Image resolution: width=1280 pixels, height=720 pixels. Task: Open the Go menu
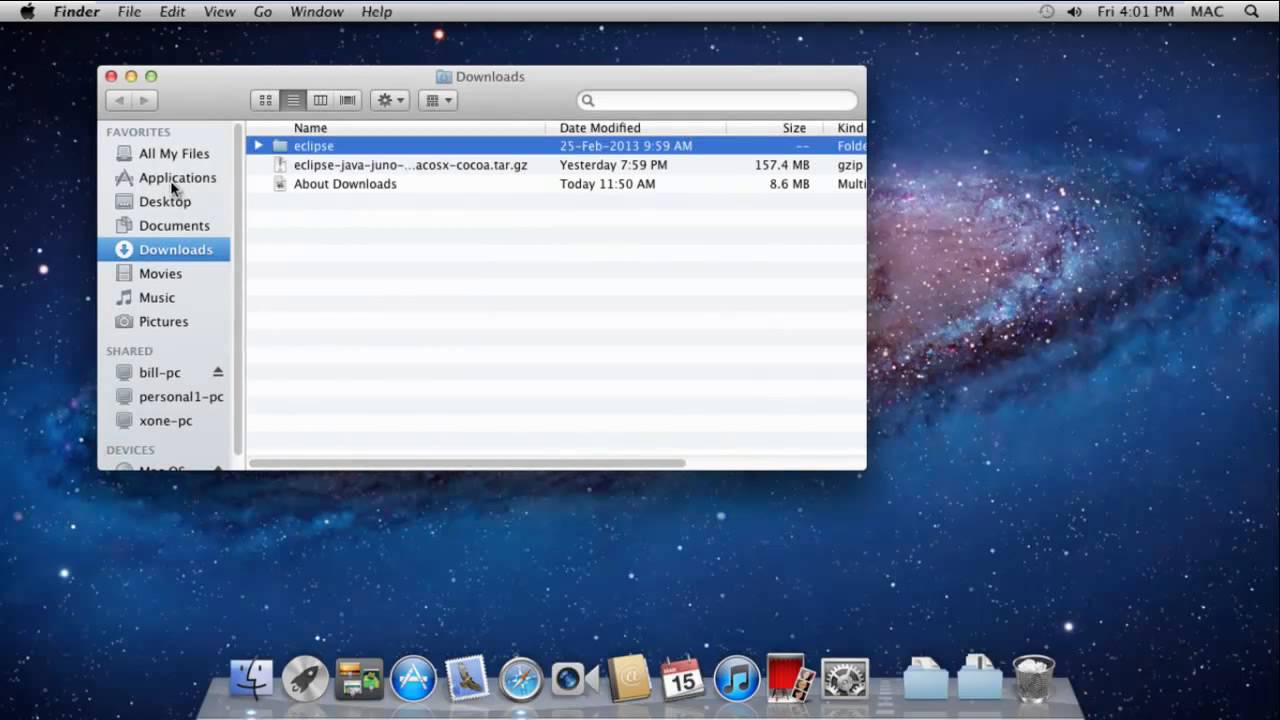[x=263, y=11]
